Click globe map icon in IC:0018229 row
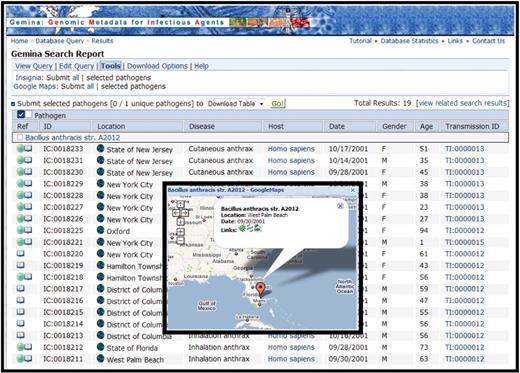520x373 pixels. [100, 184]
